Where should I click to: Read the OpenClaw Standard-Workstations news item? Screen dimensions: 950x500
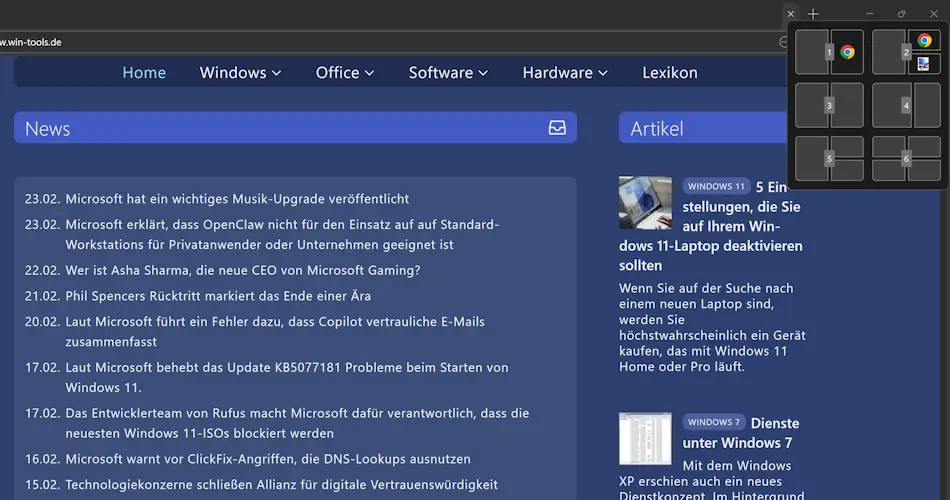point(282,235)
